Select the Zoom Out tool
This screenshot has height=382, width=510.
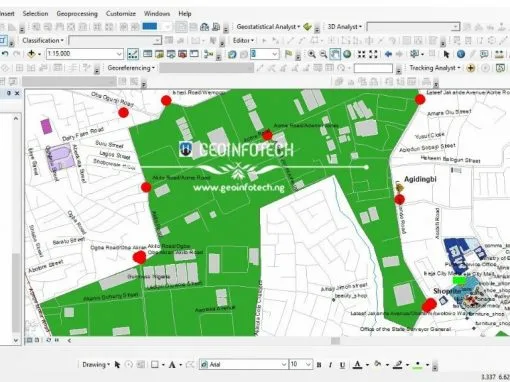[x=323, y=54]
